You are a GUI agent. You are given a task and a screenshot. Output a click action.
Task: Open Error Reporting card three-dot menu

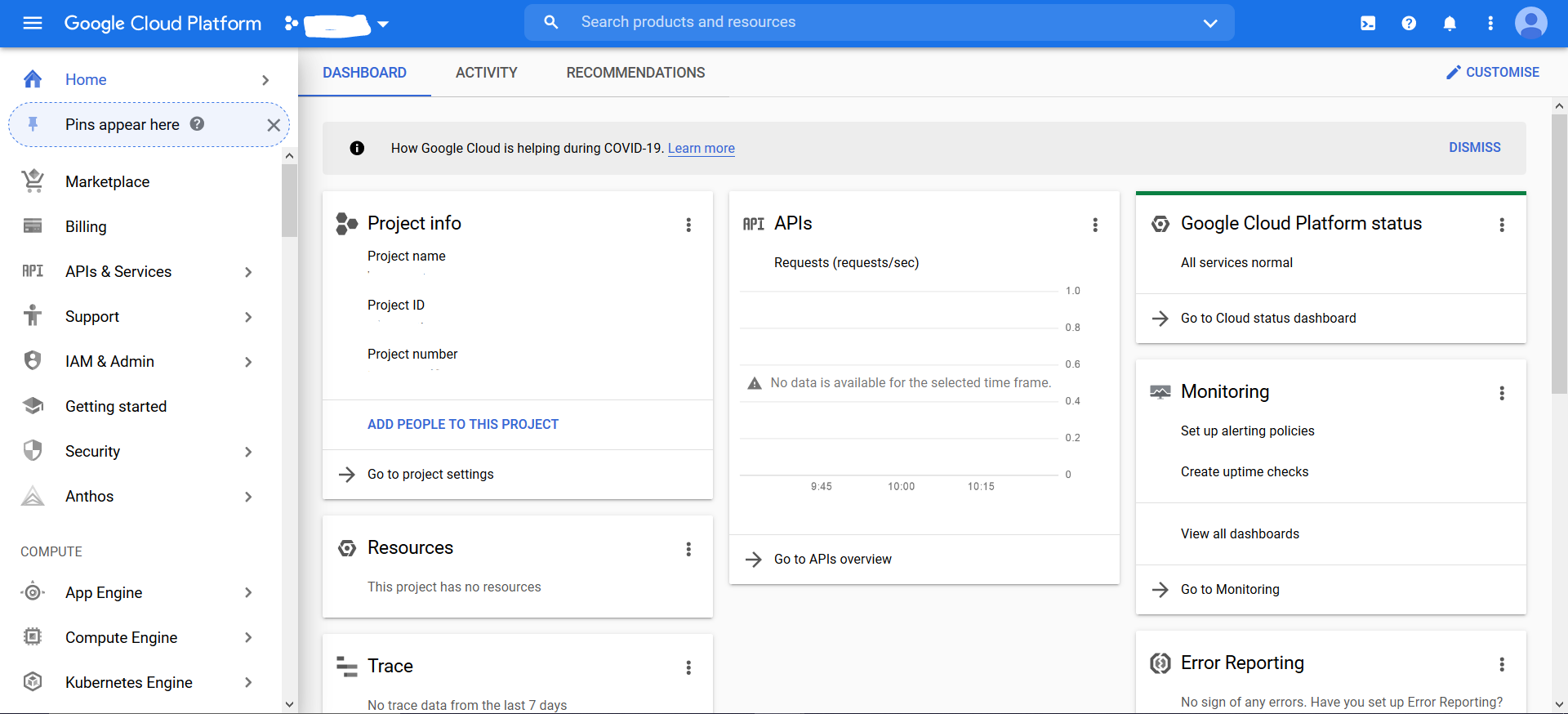1502,664
